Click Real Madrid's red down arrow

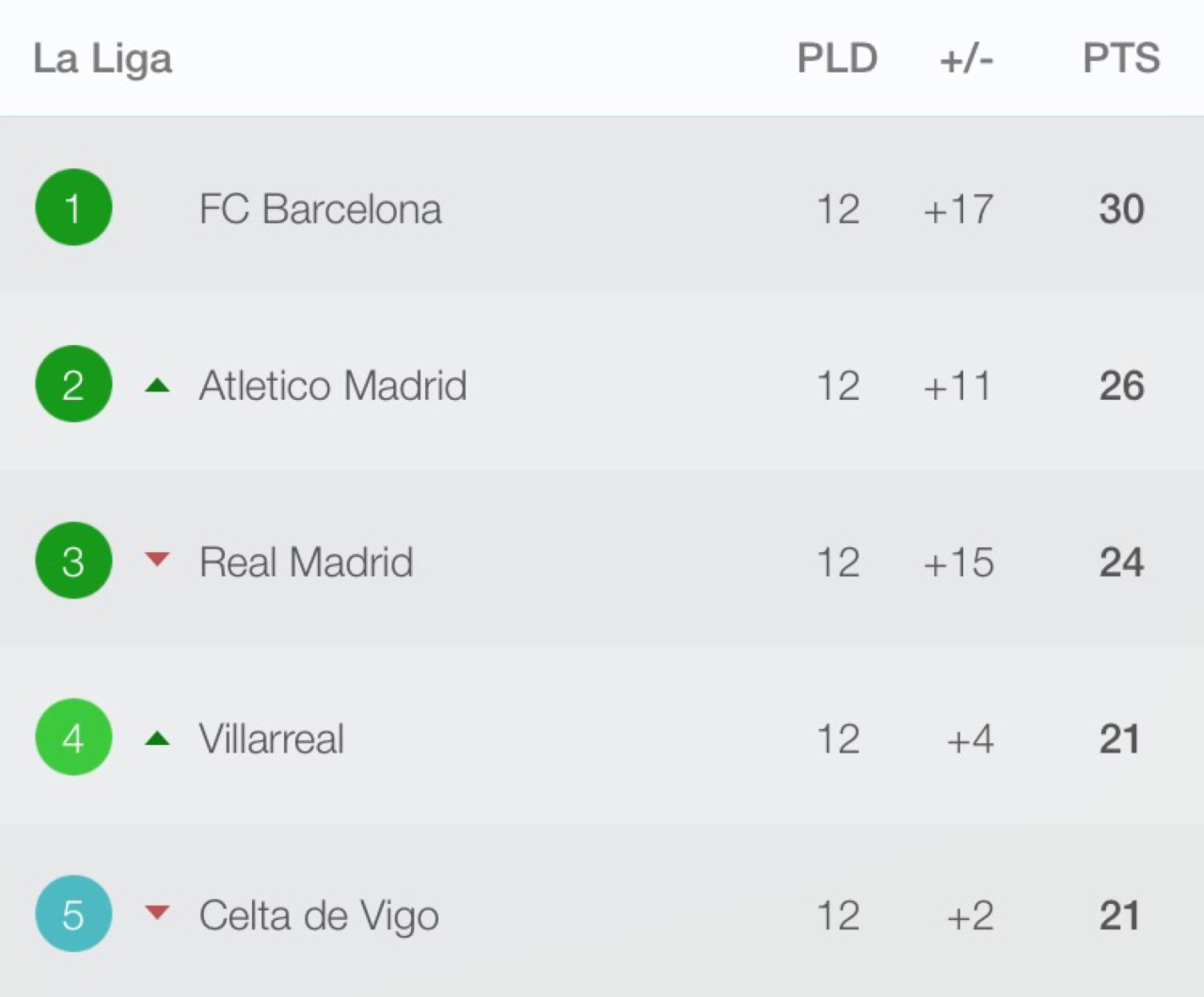click(x=157, y=560)
